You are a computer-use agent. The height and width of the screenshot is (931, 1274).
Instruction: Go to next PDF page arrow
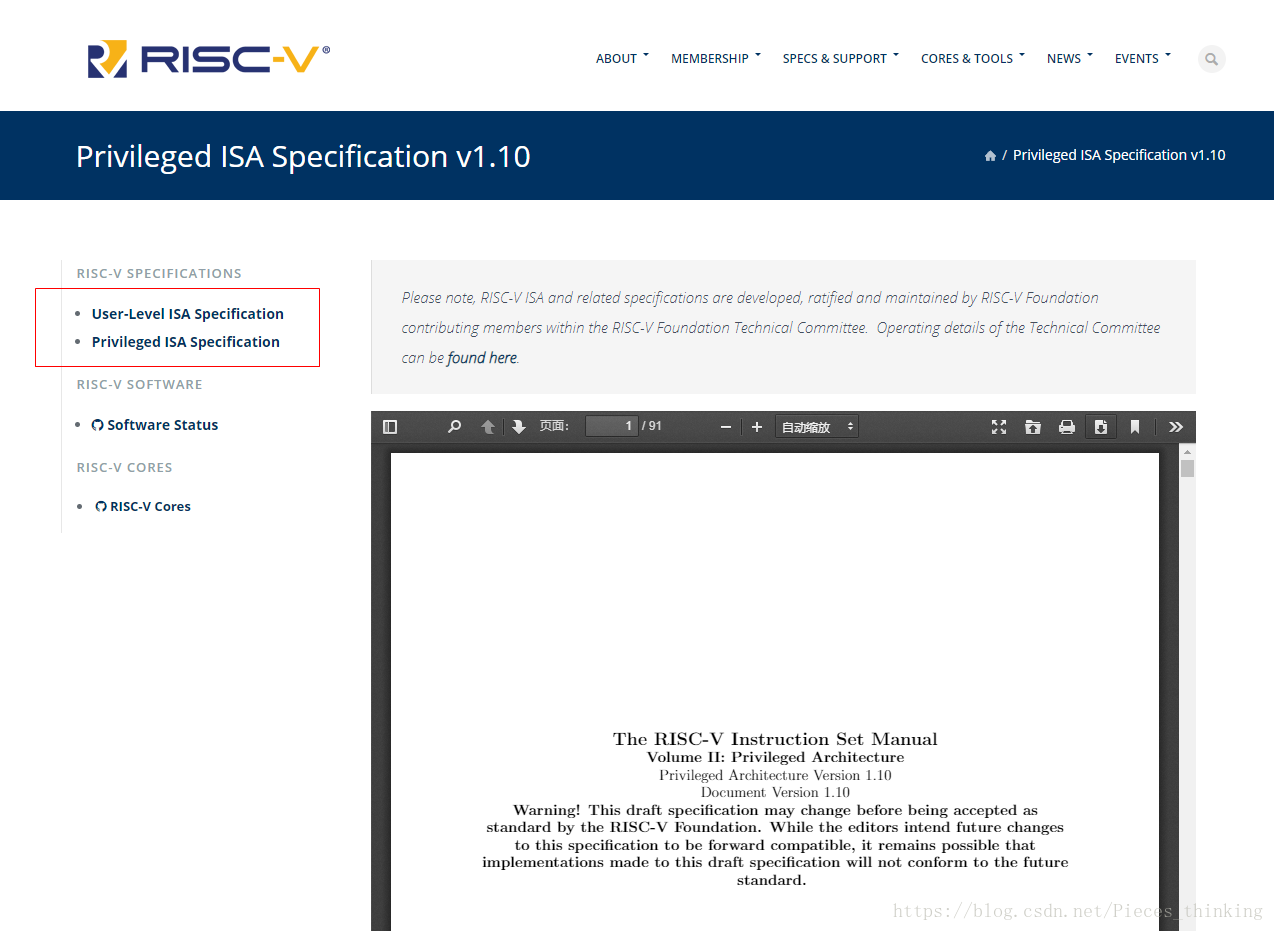tap(518, 427)
